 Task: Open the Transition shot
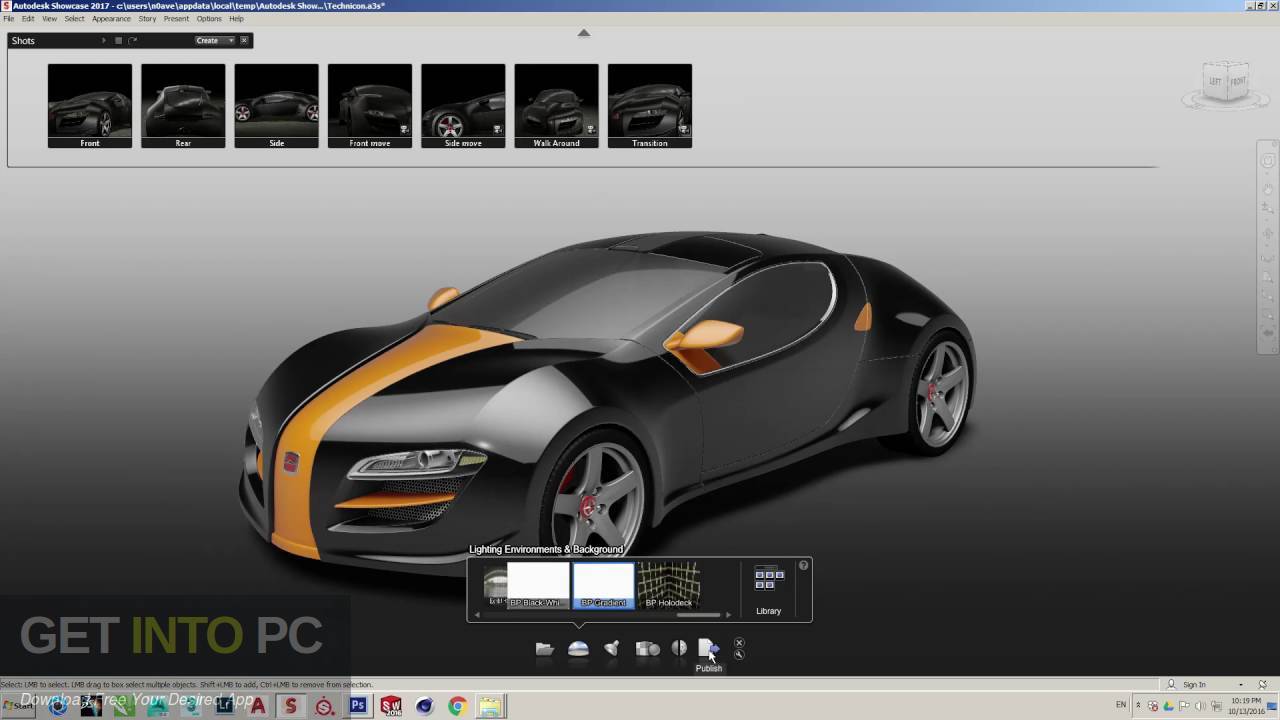point(650,106)
